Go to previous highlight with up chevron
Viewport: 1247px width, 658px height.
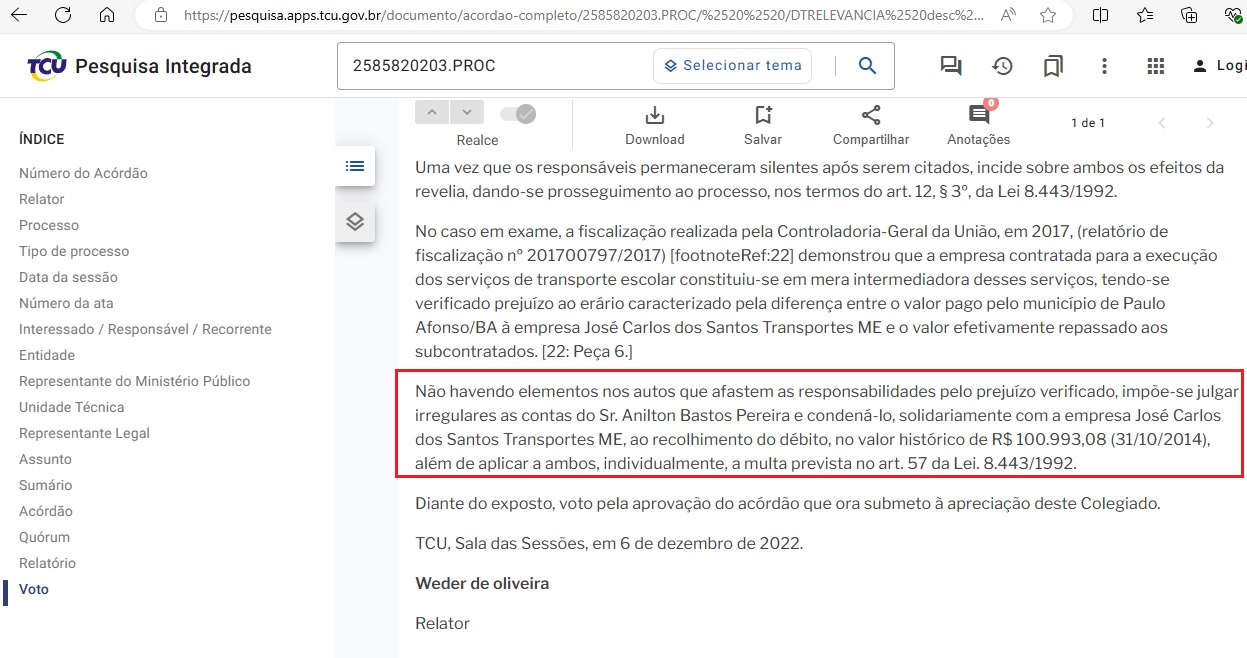pos(432,112)
